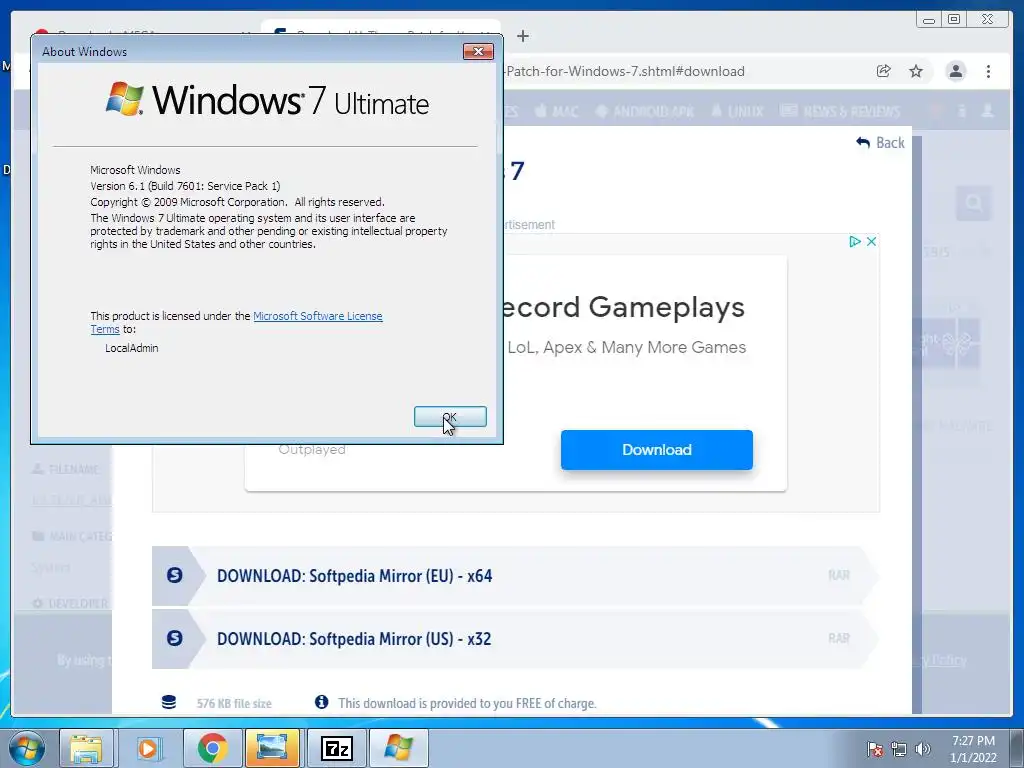Share this page from Chrome's address bar

point(883,71)
